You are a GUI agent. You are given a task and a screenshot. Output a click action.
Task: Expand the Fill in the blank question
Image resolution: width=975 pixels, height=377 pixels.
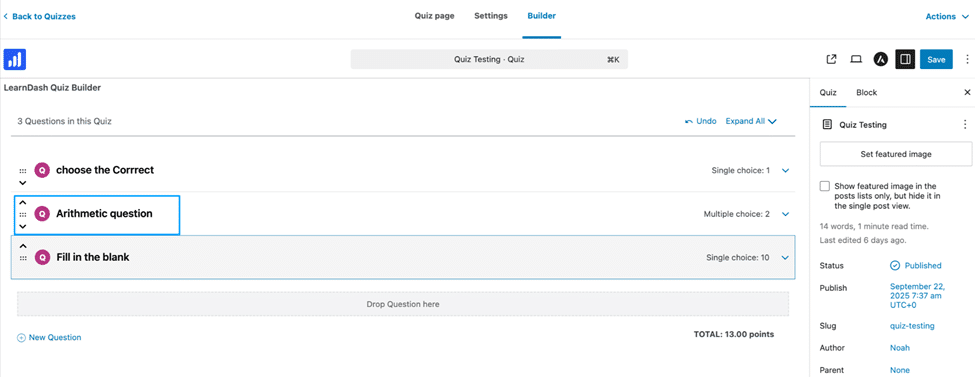pos(785,258)
